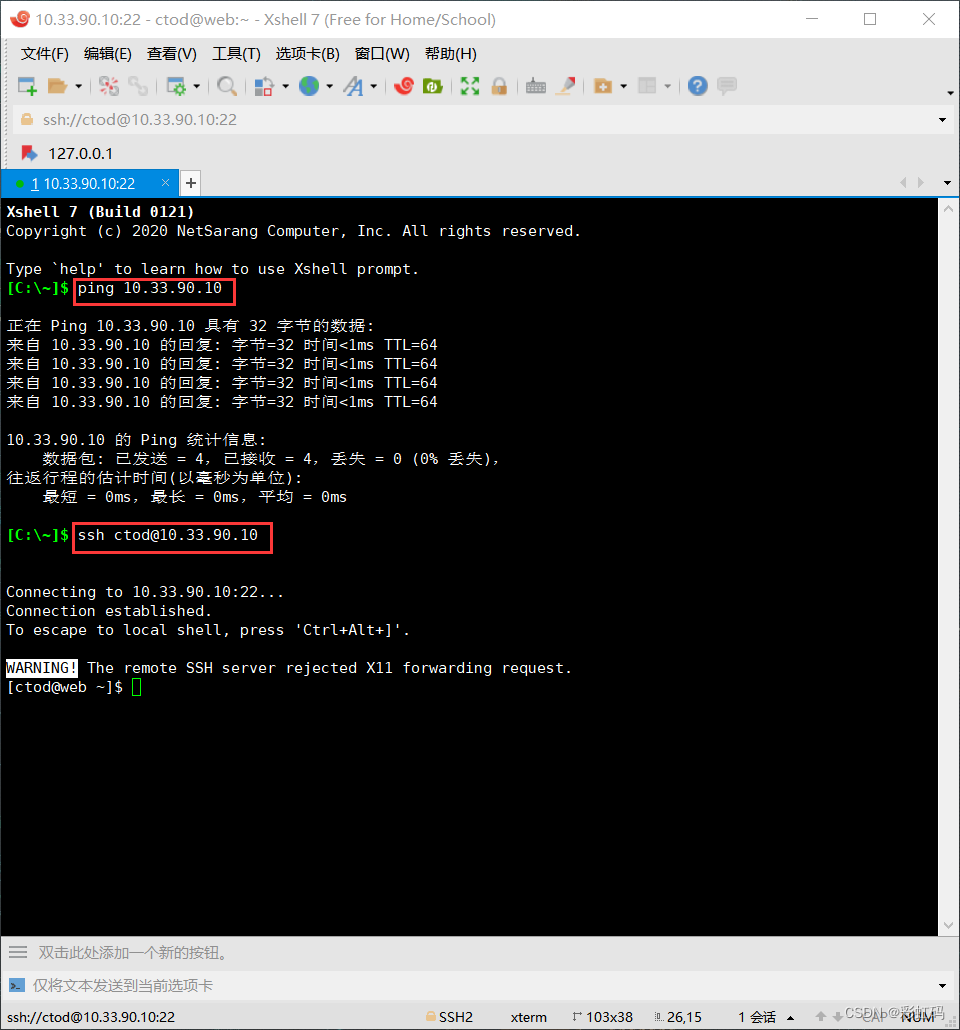The width and height of the screenshot is (960, 1030).
Task: Click the New session icon
Action: click(27, 86)
